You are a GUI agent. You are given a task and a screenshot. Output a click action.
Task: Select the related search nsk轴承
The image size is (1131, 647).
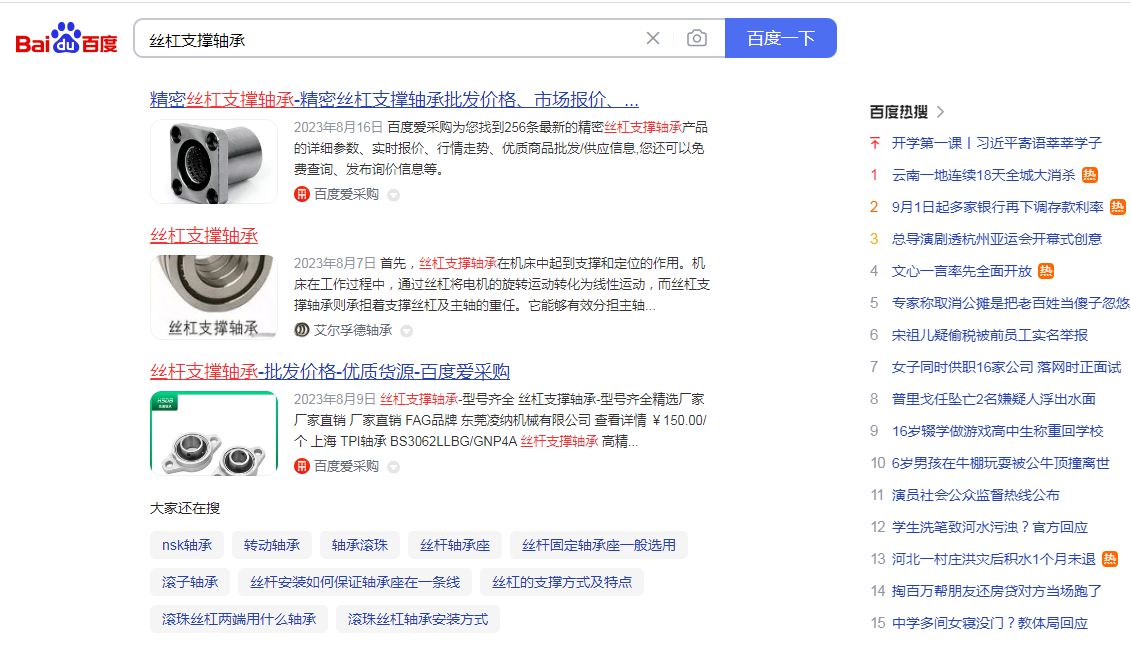pos(187,545)
